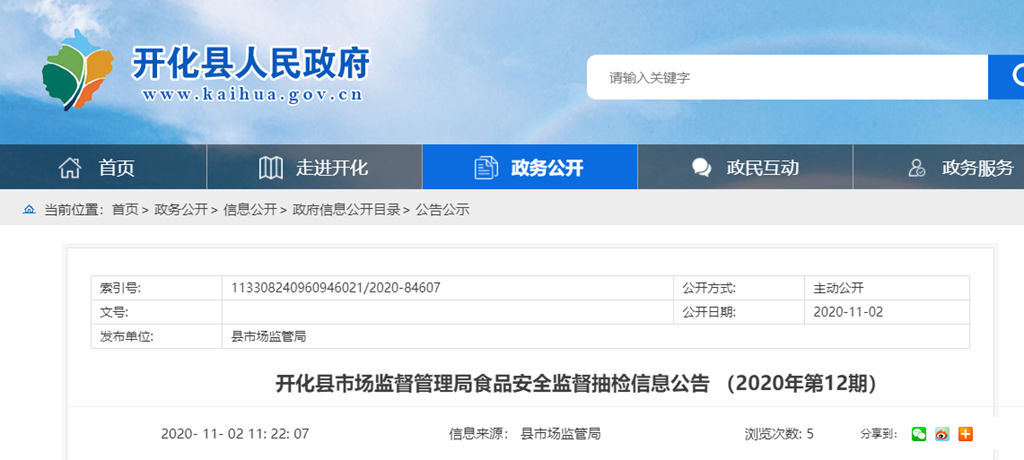Go to 公告公示 in the breadcrumb
Viewport: 1024px width, 460px height.
(x=442, y=210)
